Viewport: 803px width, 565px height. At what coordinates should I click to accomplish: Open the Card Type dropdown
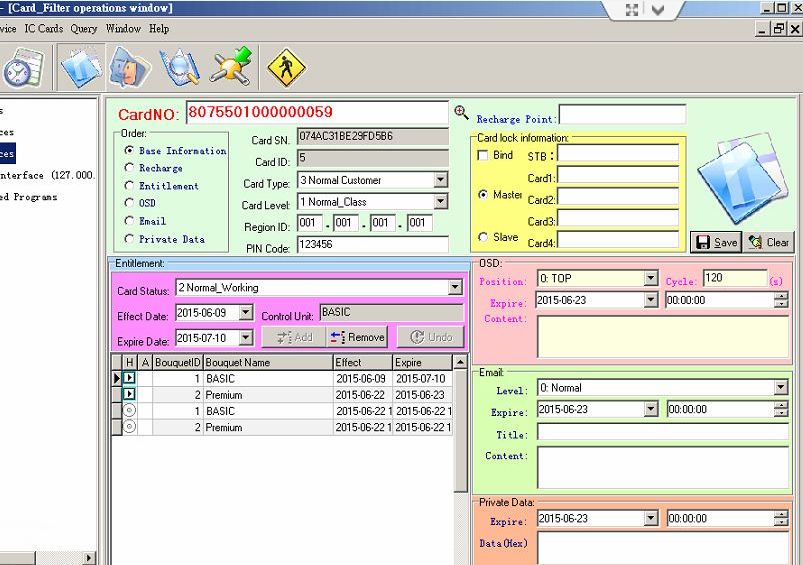click(440, 180)
